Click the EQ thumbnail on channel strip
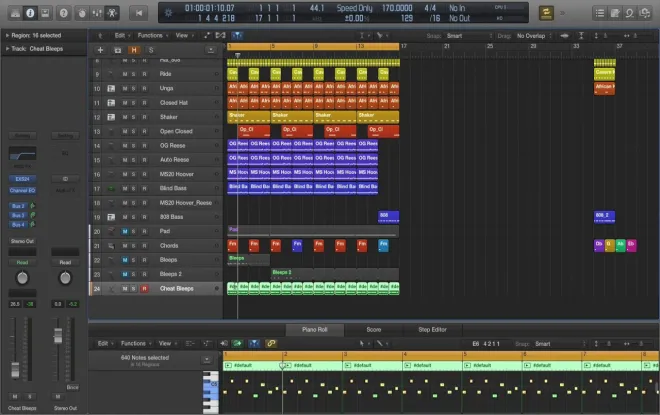This screenshot has height=415, width=660. tap(22, 153)
